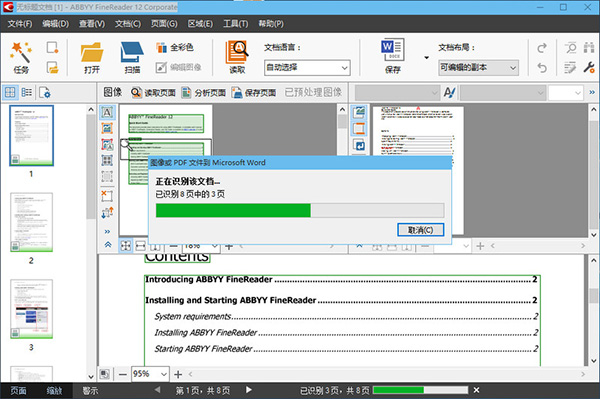600x399 pixels.
Task: Select page 1 thumbnail
Action: pyautogui.click(x=31, y=135)
